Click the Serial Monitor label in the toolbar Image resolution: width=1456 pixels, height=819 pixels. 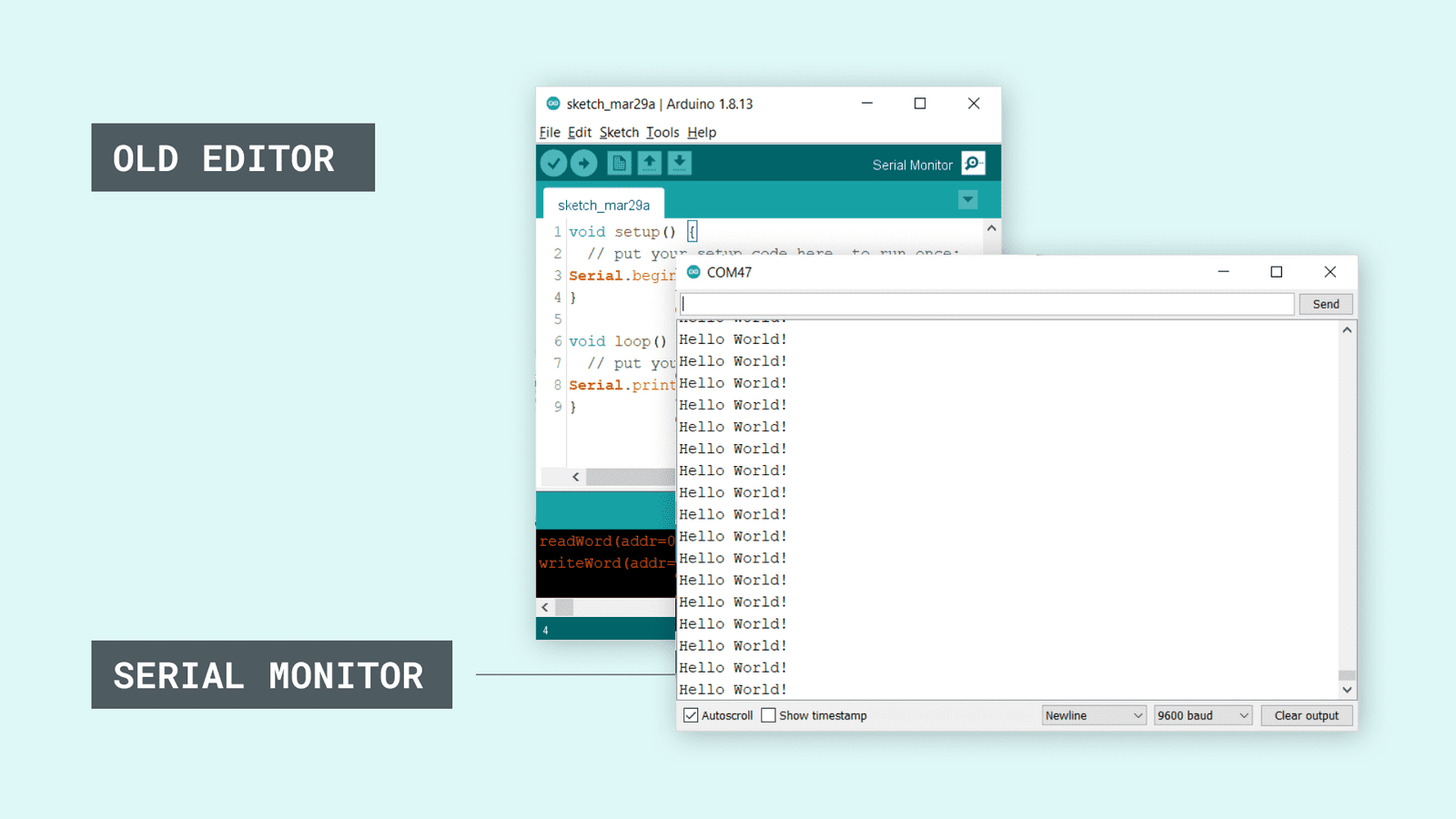(x=912, y=165)
